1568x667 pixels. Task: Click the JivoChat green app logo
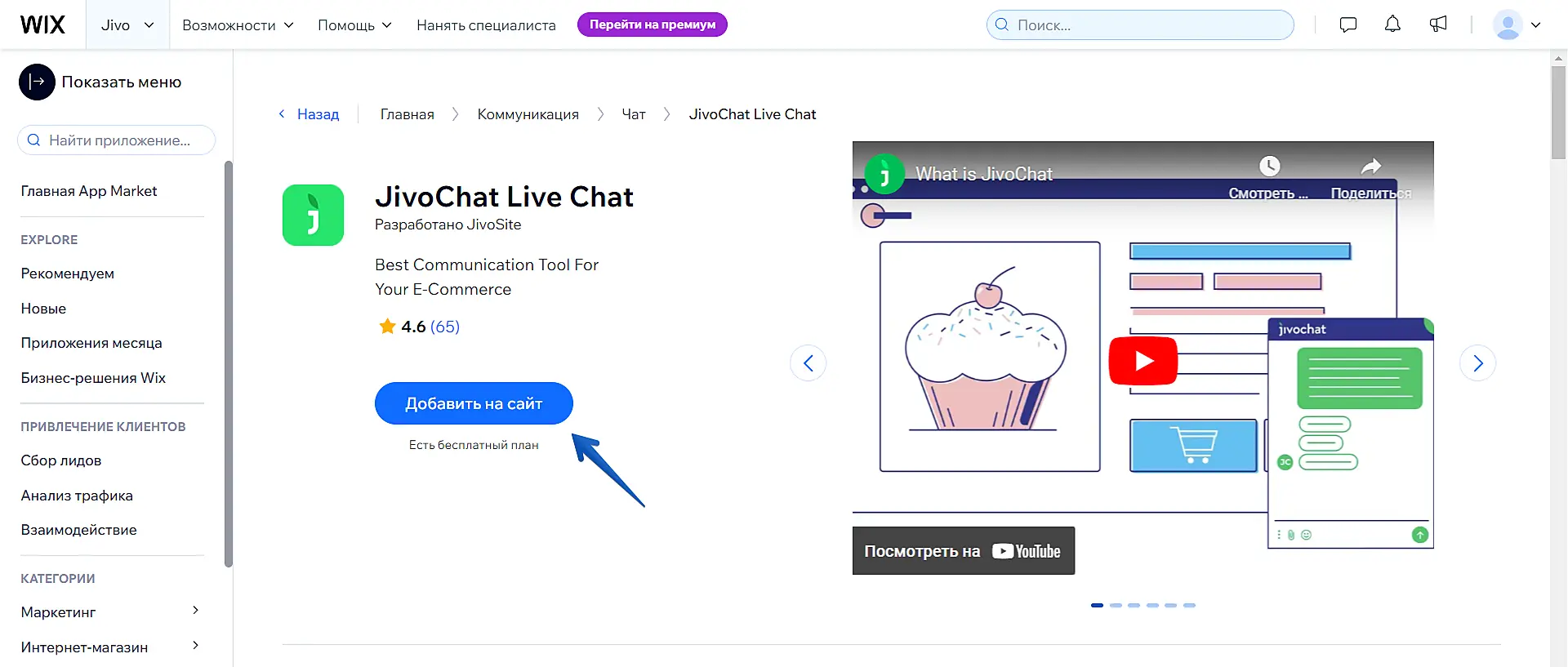tap(313, 215)
